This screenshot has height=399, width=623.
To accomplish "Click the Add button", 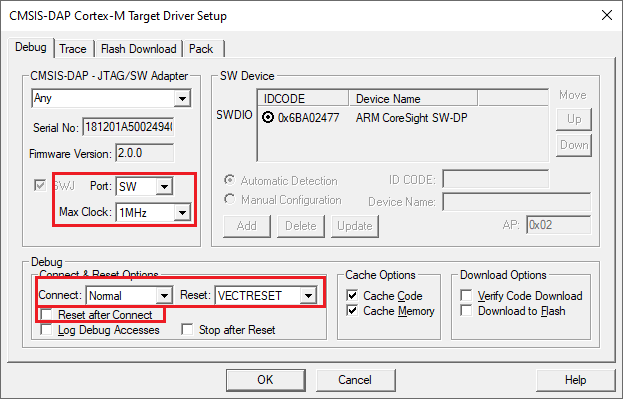I will click(247, 226).
